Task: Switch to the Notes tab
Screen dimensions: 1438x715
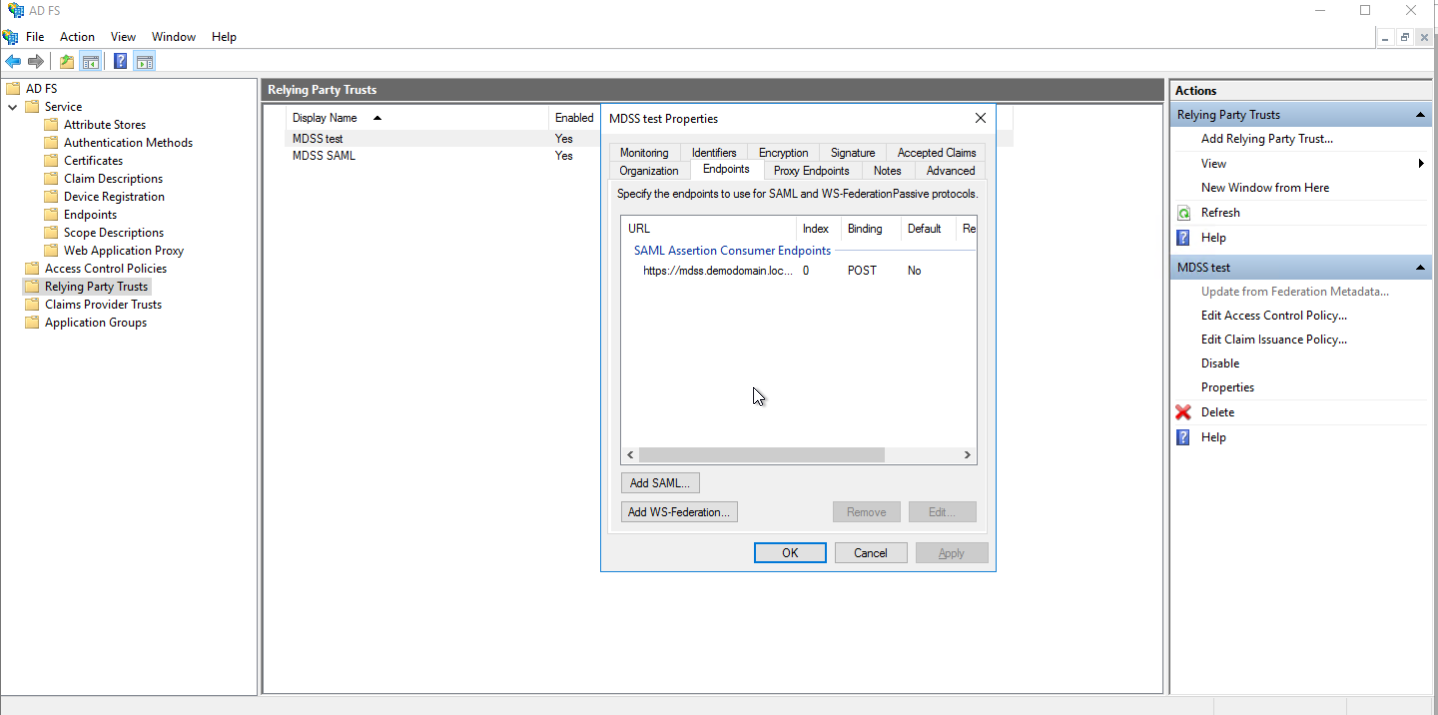Action: (887, 171)
